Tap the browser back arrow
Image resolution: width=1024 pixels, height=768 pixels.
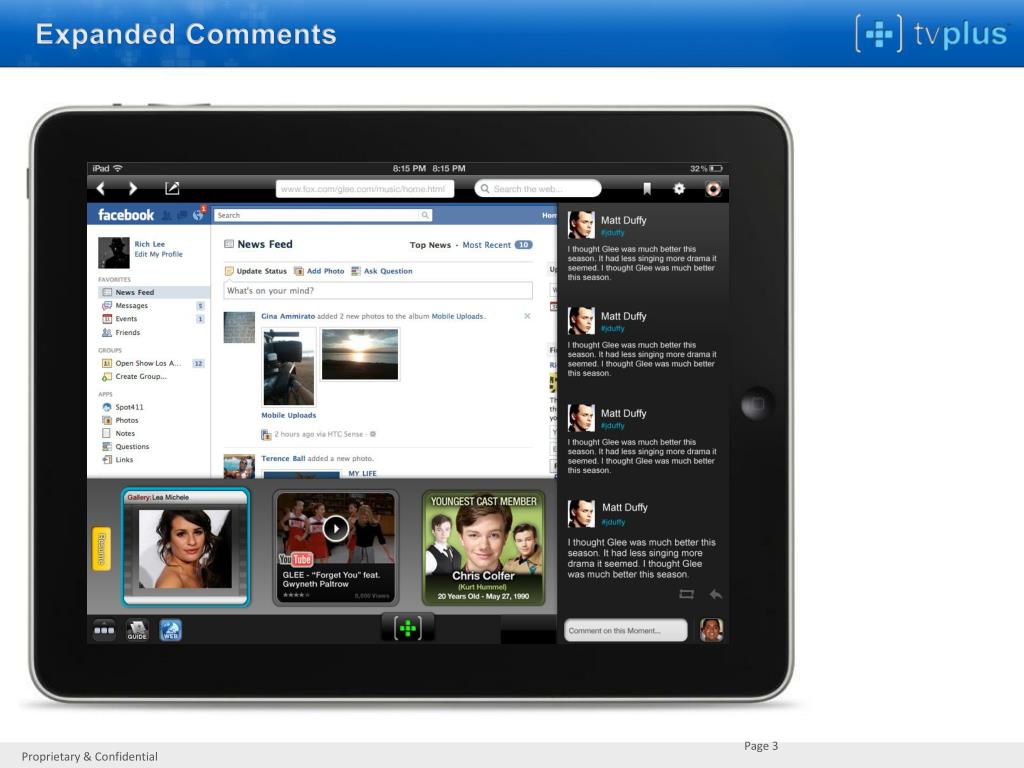click(101, 189)
